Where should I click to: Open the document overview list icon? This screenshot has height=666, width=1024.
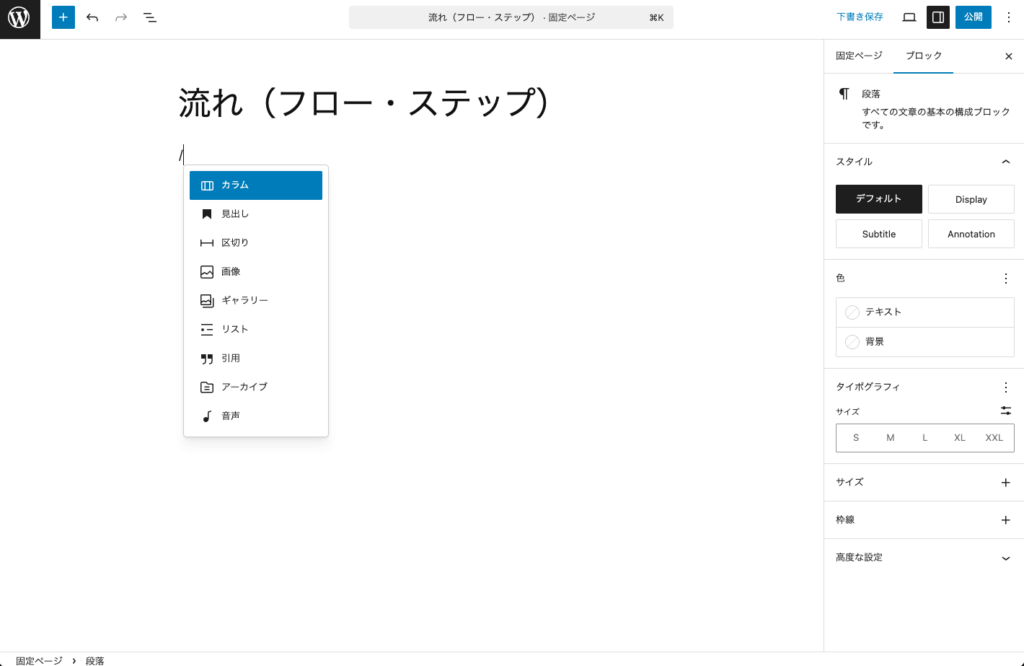click(x=149, y=17)
